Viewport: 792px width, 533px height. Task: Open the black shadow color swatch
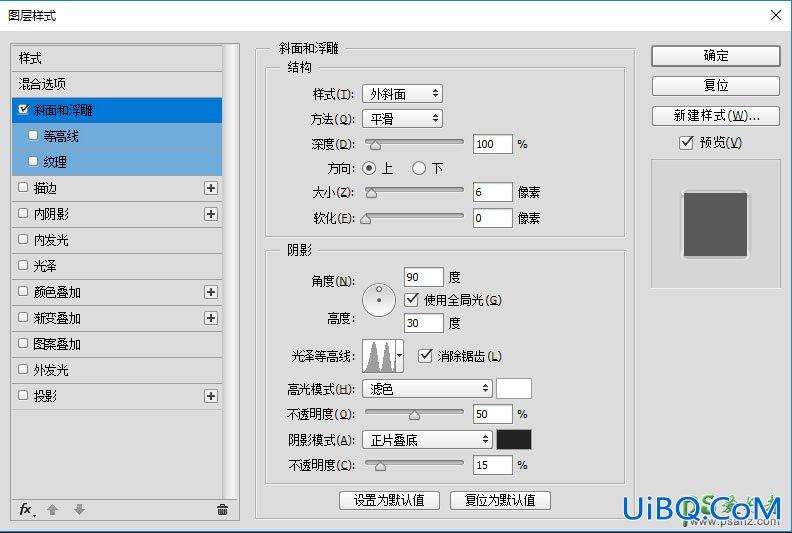[x=514, y=440]
